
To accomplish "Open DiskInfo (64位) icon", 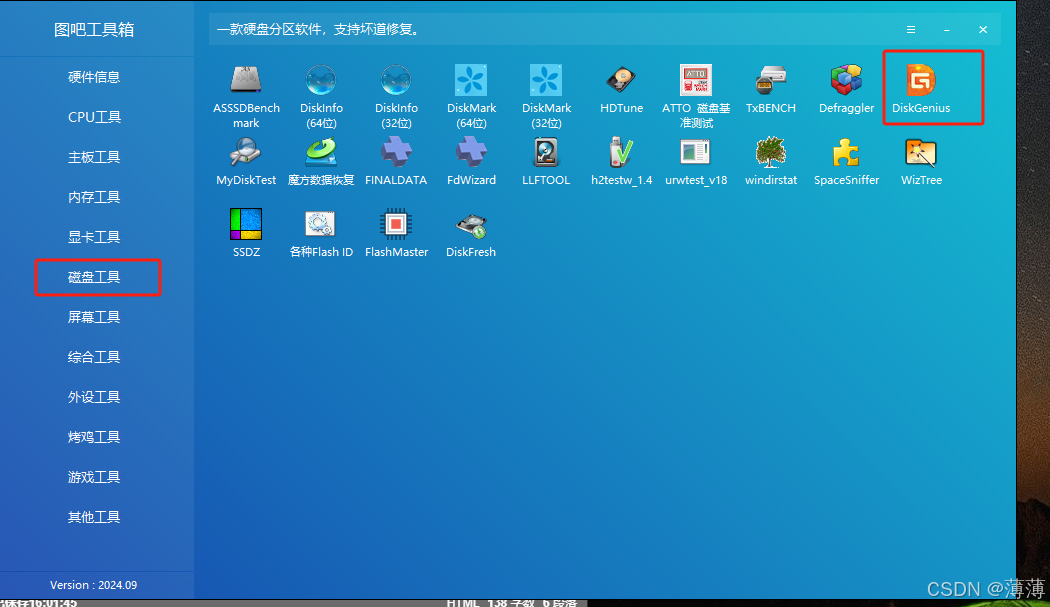I will 321,96.
